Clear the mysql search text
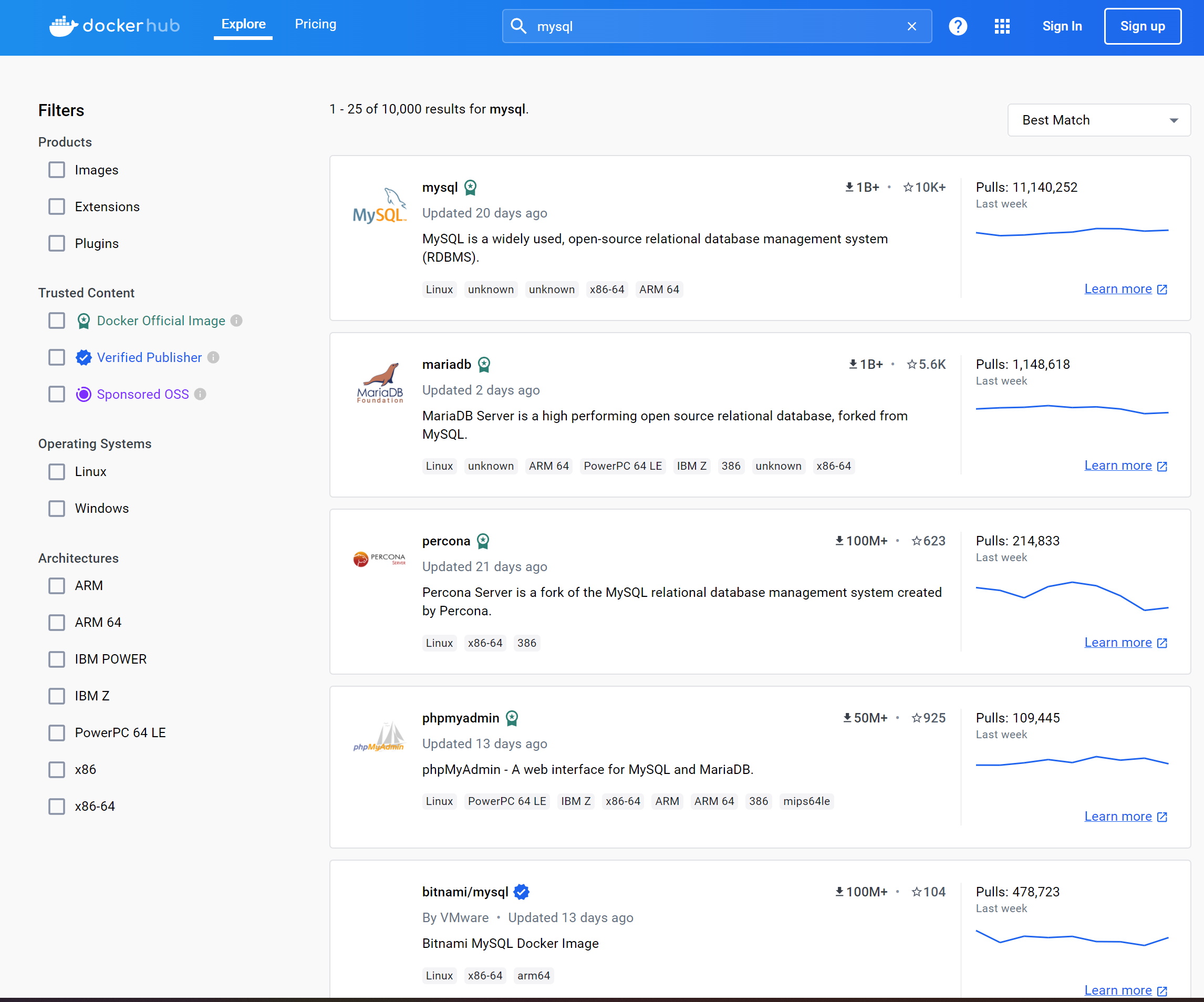 click(911, 26)
